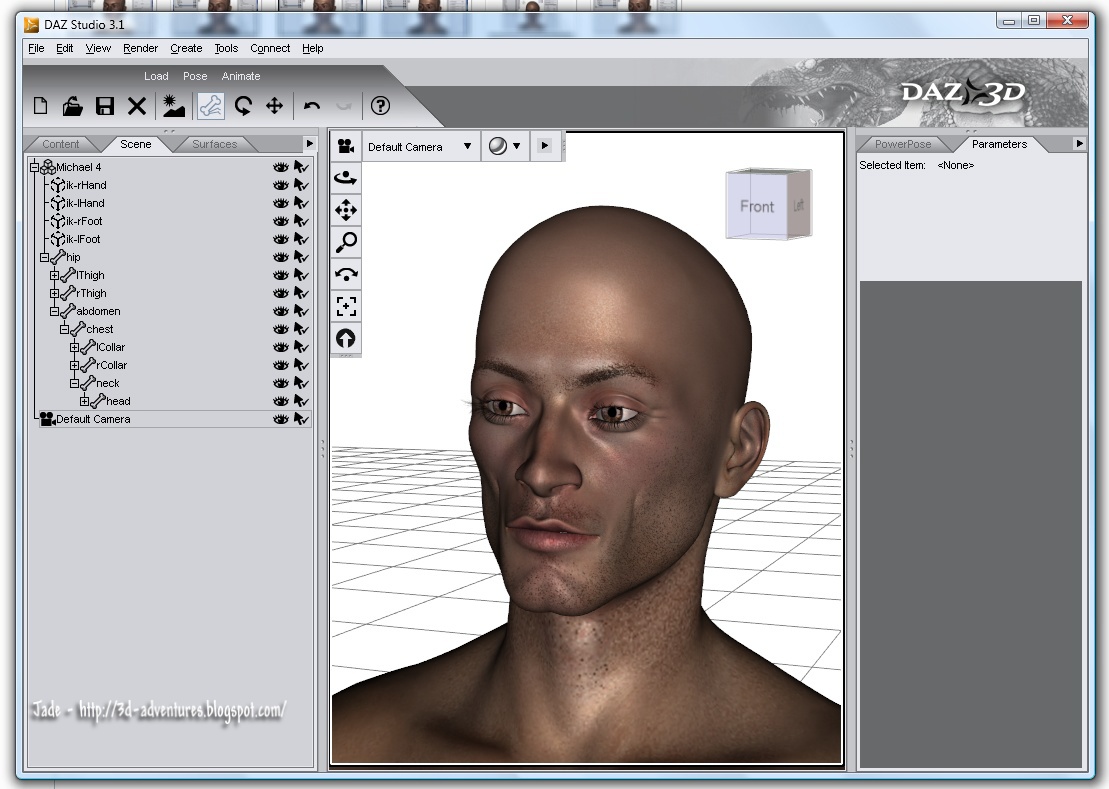The width and height of the screenshot is (1109, 789).
Task: Click the Front face of view cube
Action: tap(757, 206)
